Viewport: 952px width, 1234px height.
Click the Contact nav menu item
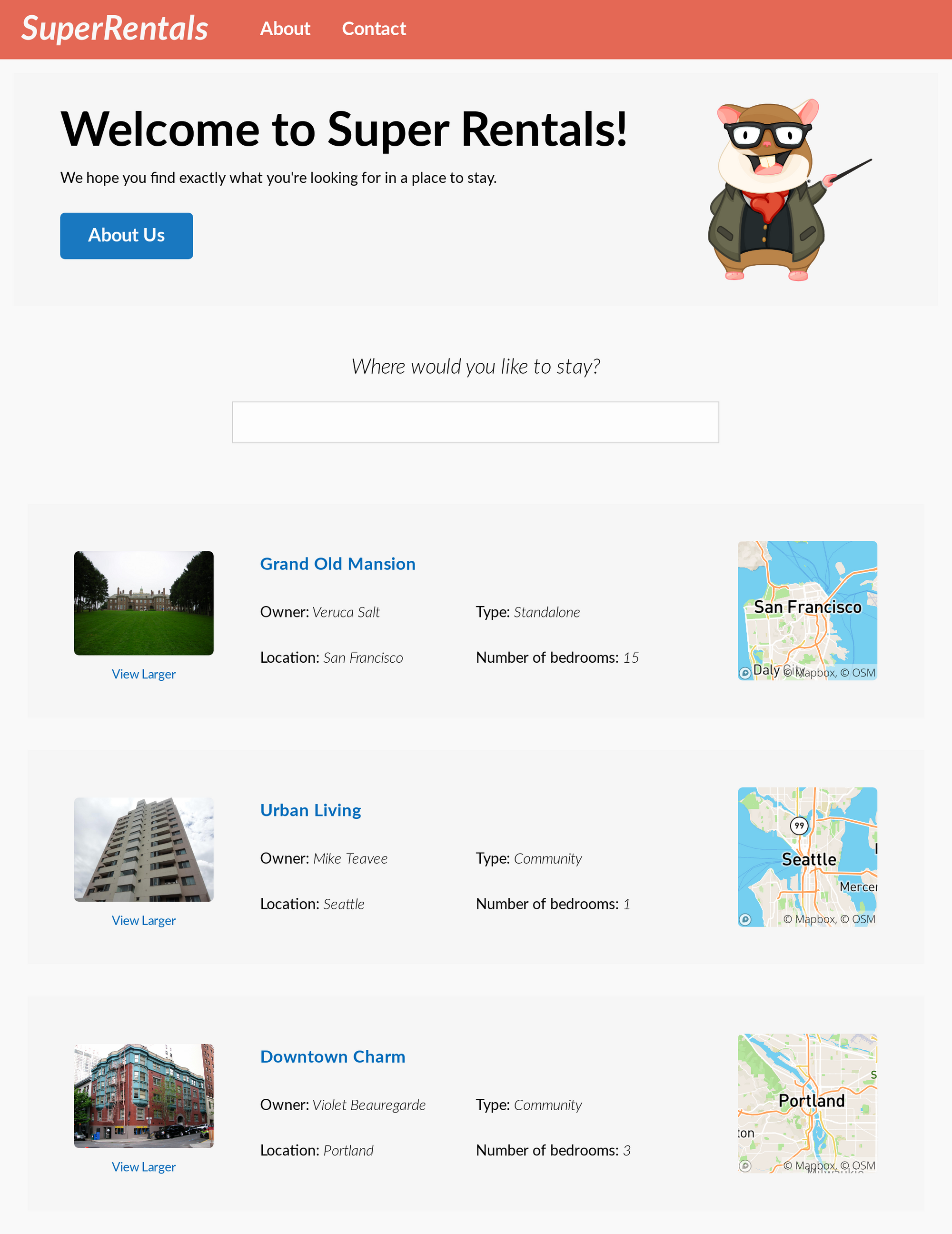click(x=374, y=28)
